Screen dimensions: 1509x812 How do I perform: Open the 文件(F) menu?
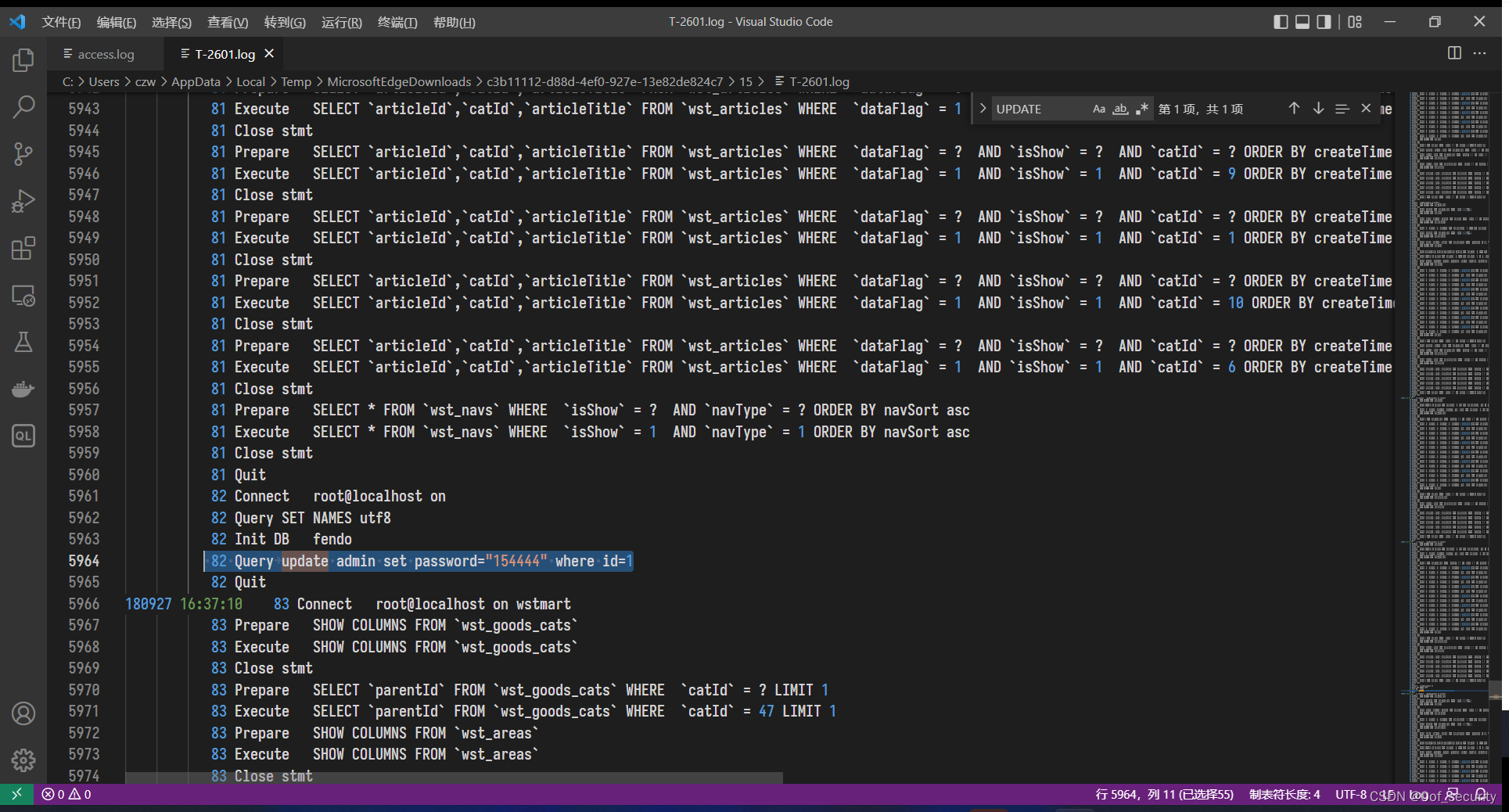(61, 22)
